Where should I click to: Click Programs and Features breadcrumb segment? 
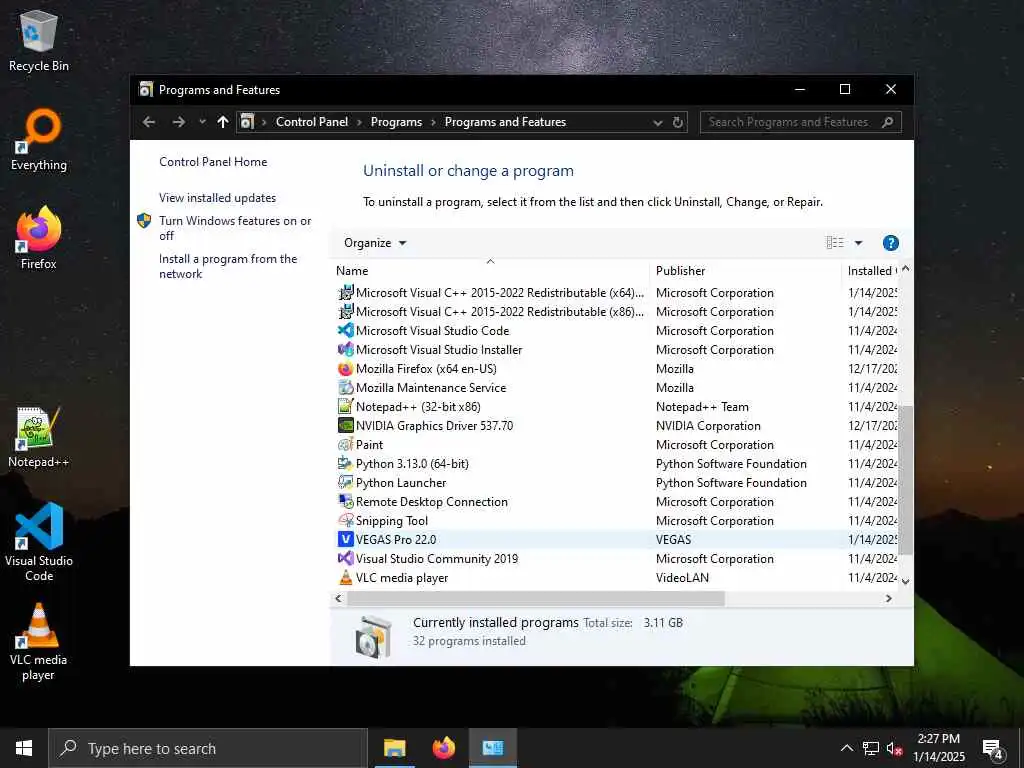(505, 122)
